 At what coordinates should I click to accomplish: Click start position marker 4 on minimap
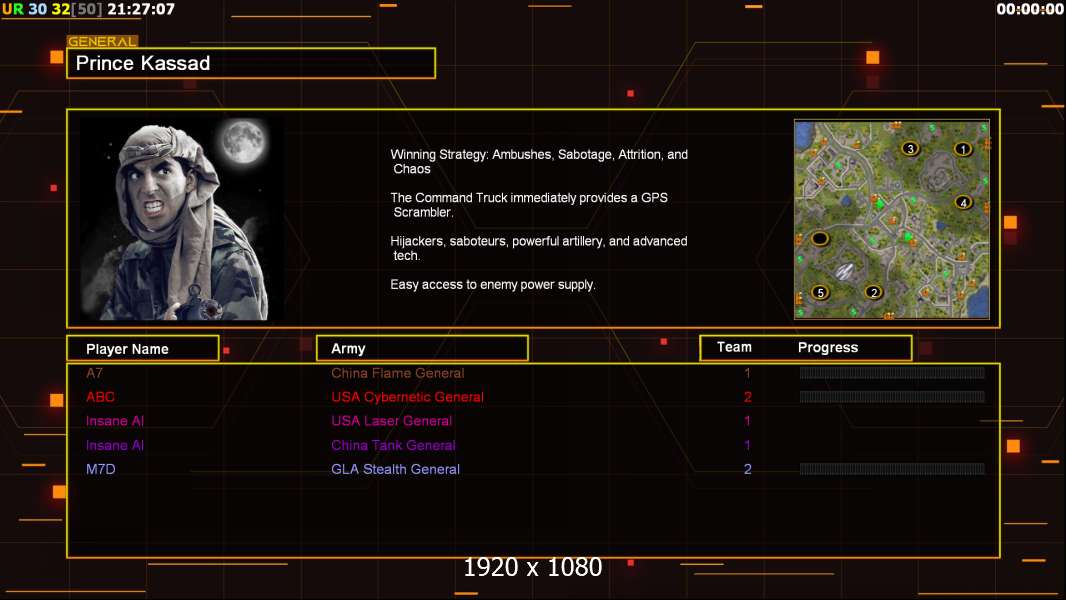point(962,202)
